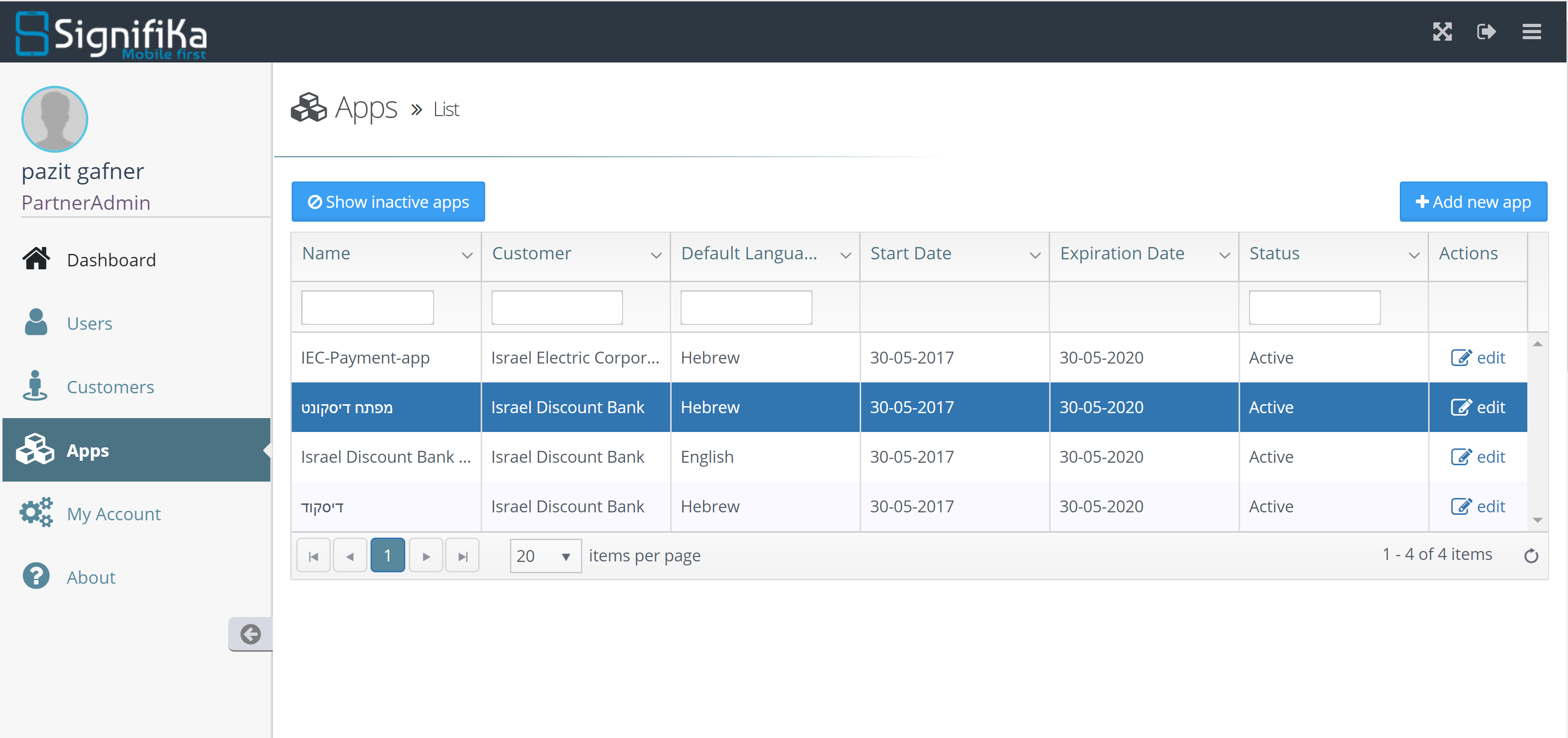Click the About question mark icon
This screenshot has height=738, width=1568.
click(36, 575)
